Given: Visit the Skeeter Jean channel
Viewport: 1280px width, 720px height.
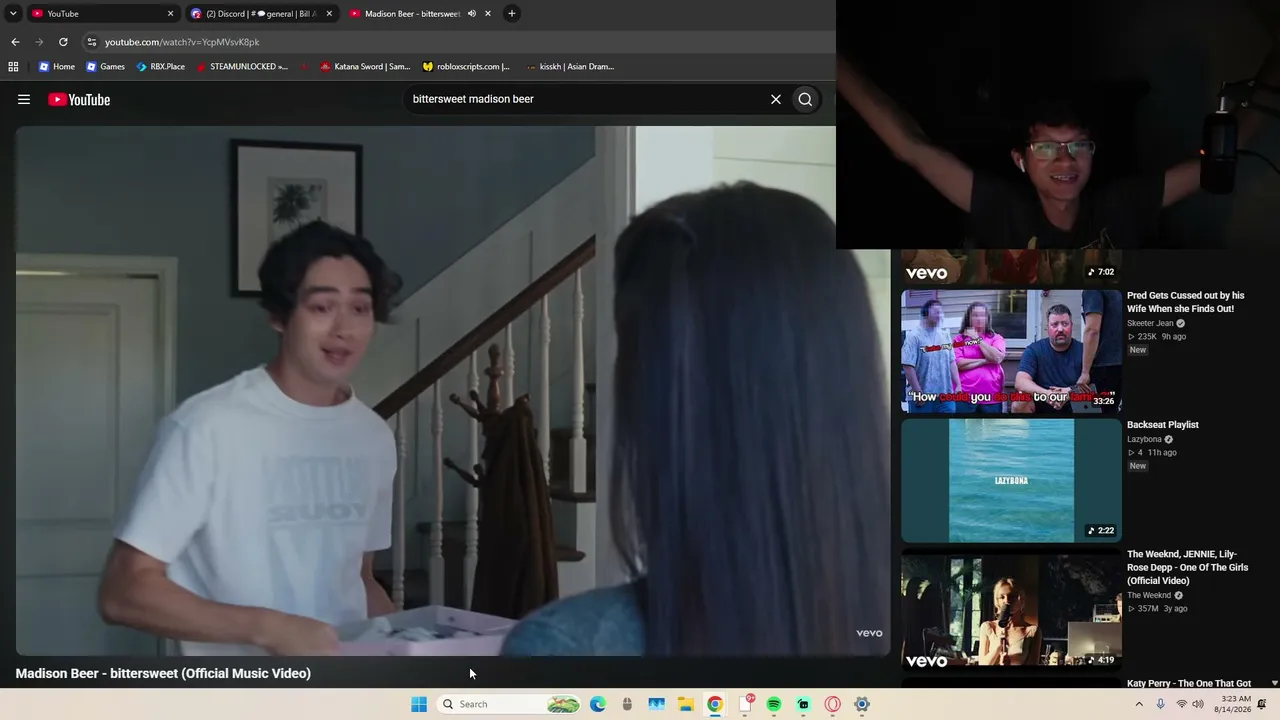Looking at the screenshot, I should [1150, 323].
